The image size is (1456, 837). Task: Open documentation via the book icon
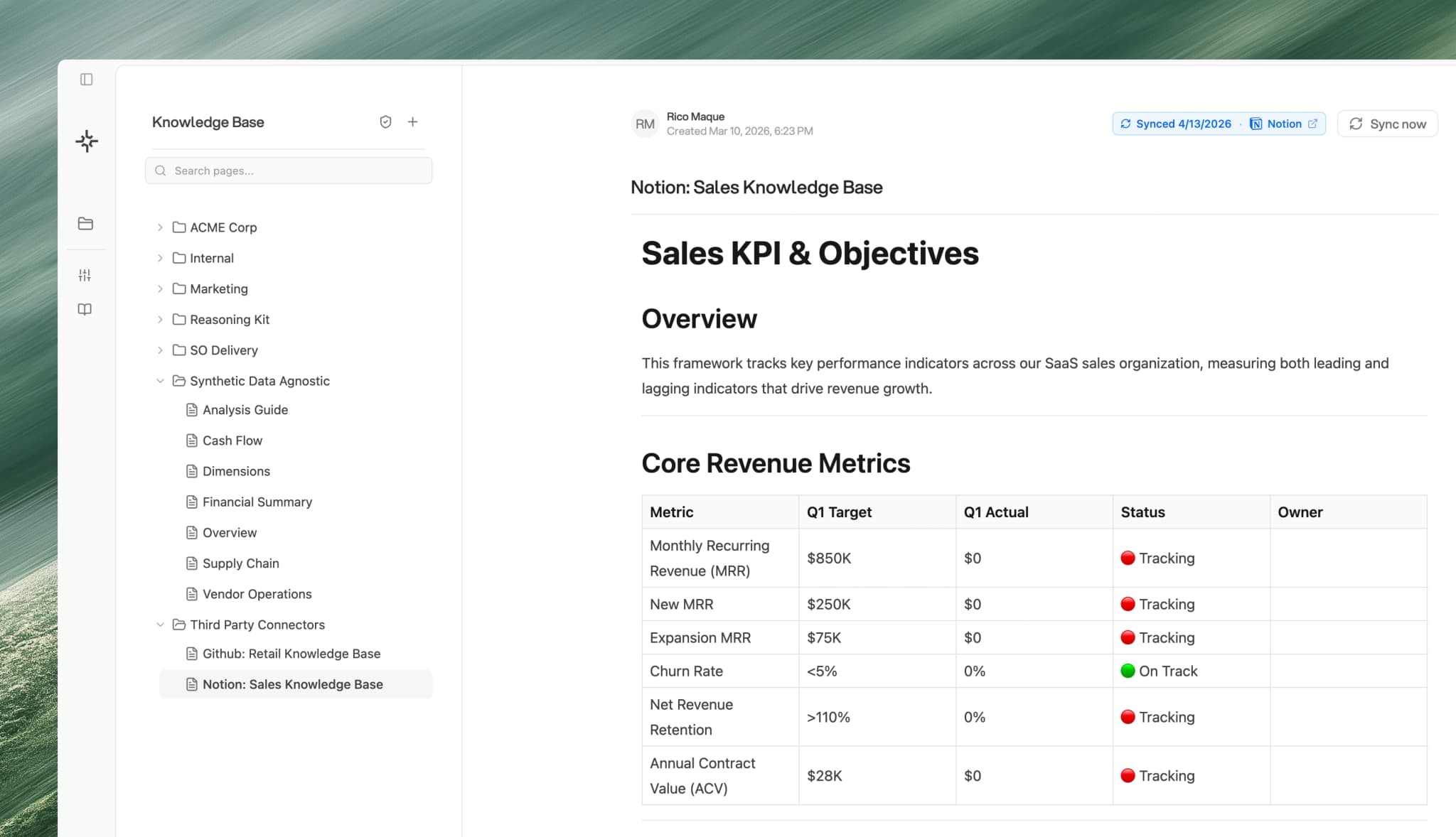tap(85, 309)
